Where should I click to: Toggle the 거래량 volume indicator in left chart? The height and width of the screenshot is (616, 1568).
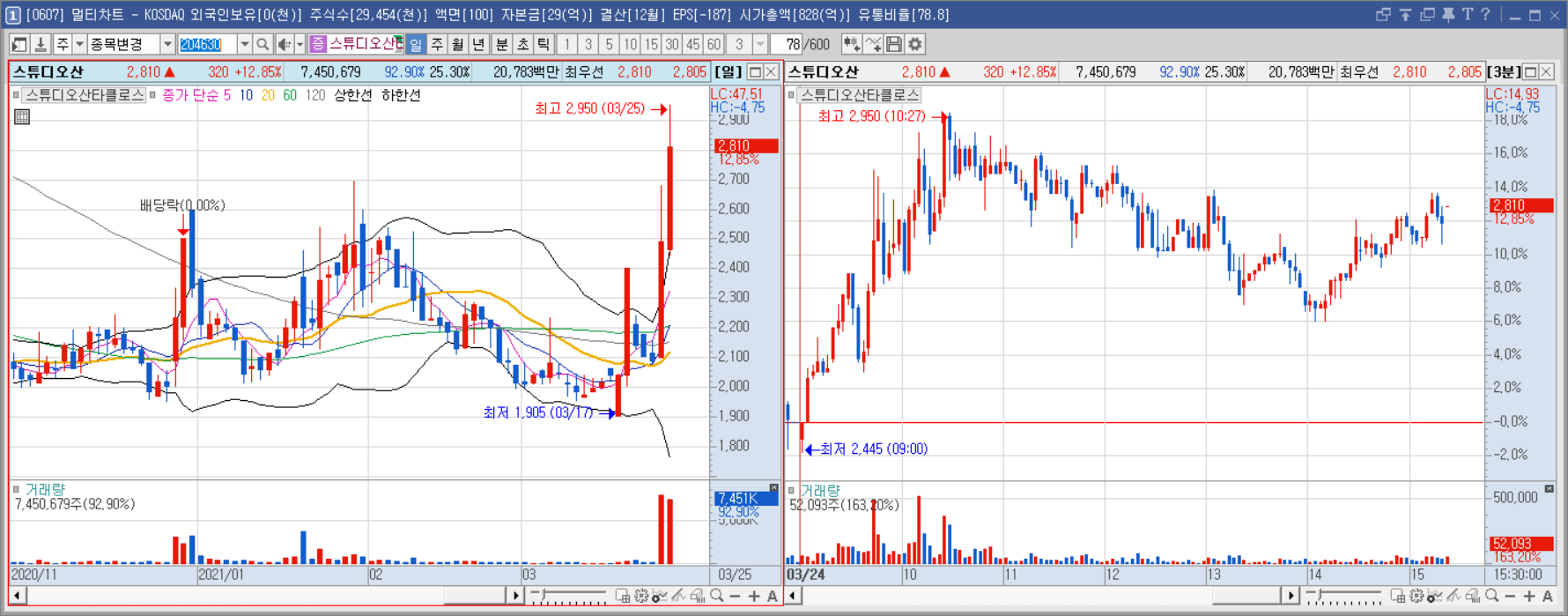coord(16,489)
